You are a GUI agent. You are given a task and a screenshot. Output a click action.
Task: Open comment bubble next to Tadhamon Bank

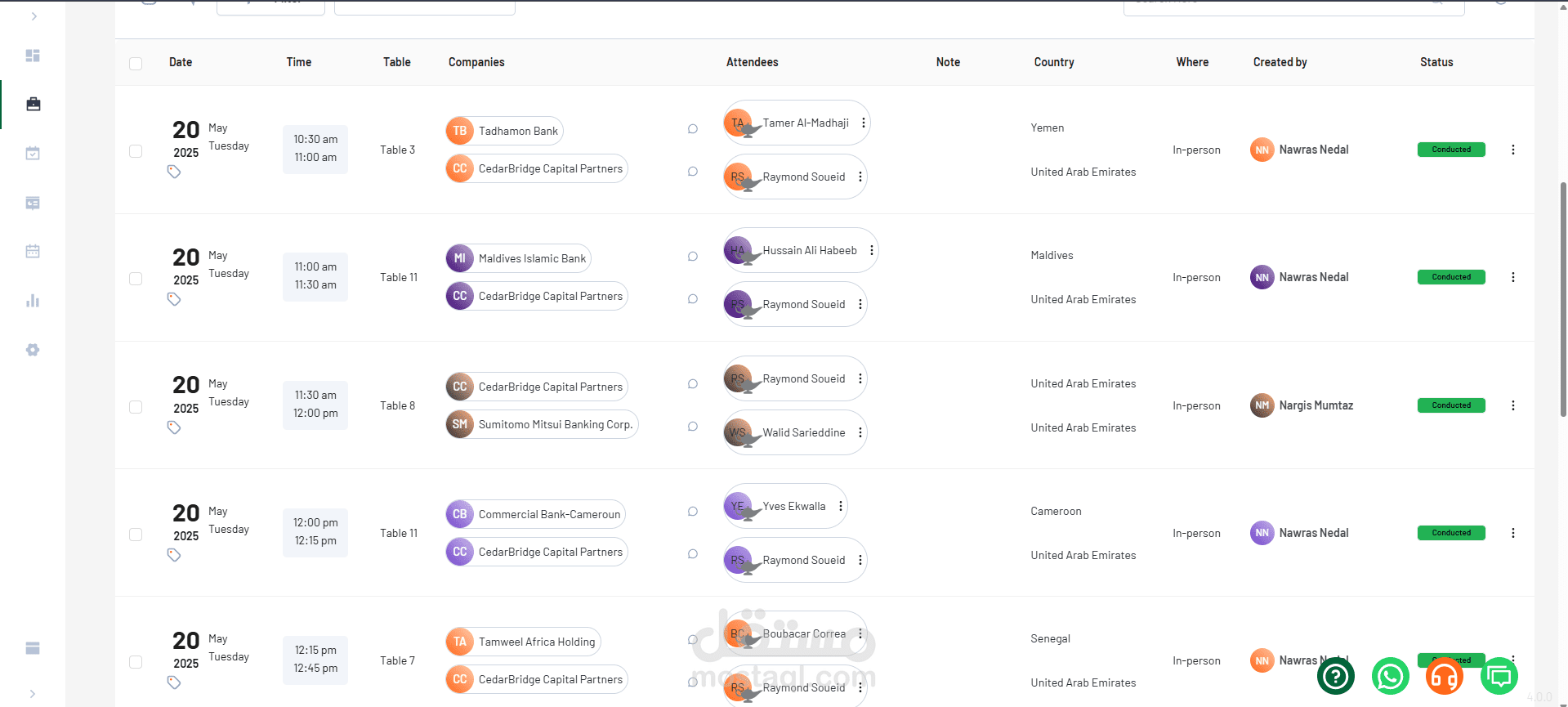coord(693,129)
